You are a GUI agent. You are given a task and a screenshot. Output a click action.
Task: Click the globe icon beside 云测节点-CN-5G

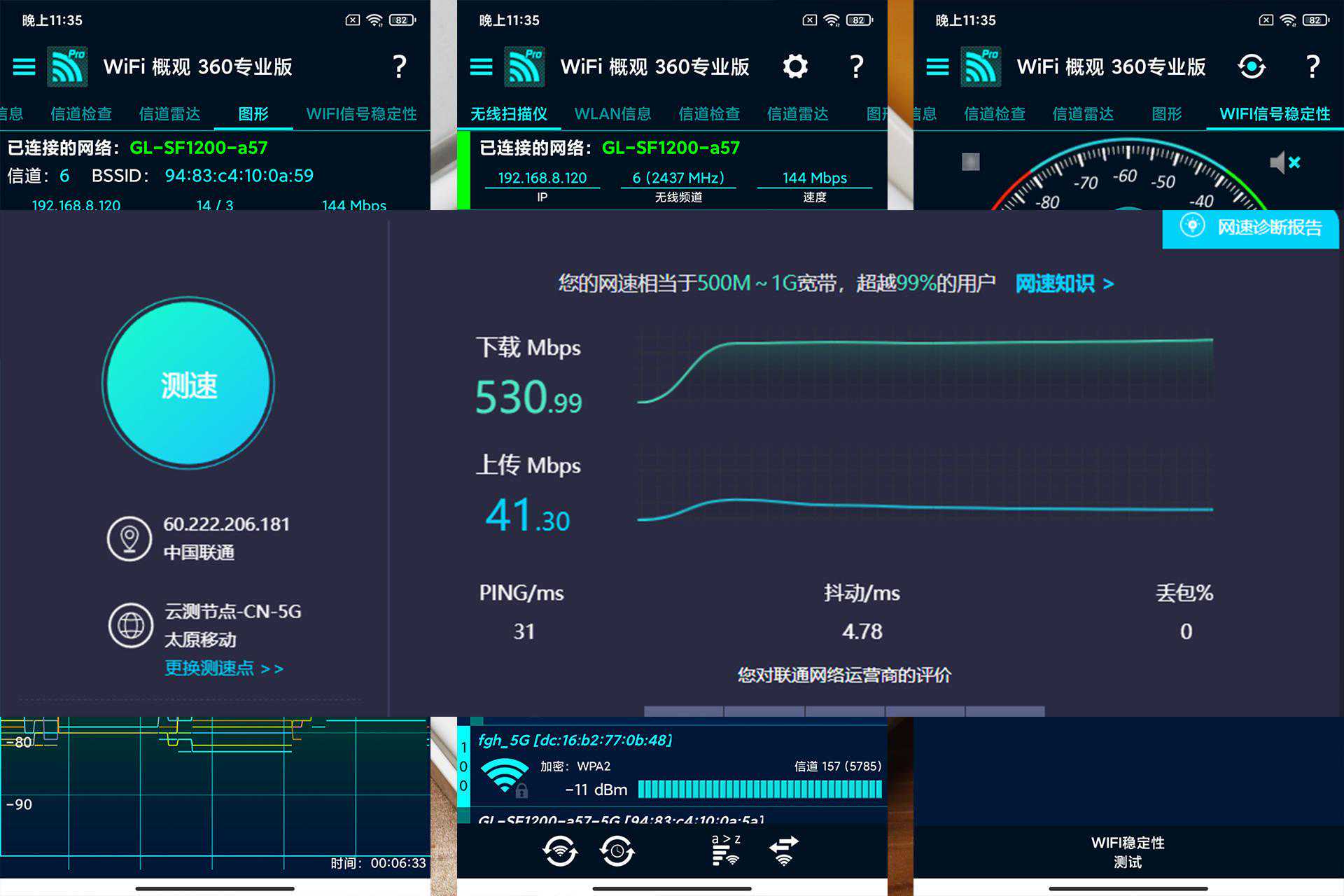(x=130, y=625)
